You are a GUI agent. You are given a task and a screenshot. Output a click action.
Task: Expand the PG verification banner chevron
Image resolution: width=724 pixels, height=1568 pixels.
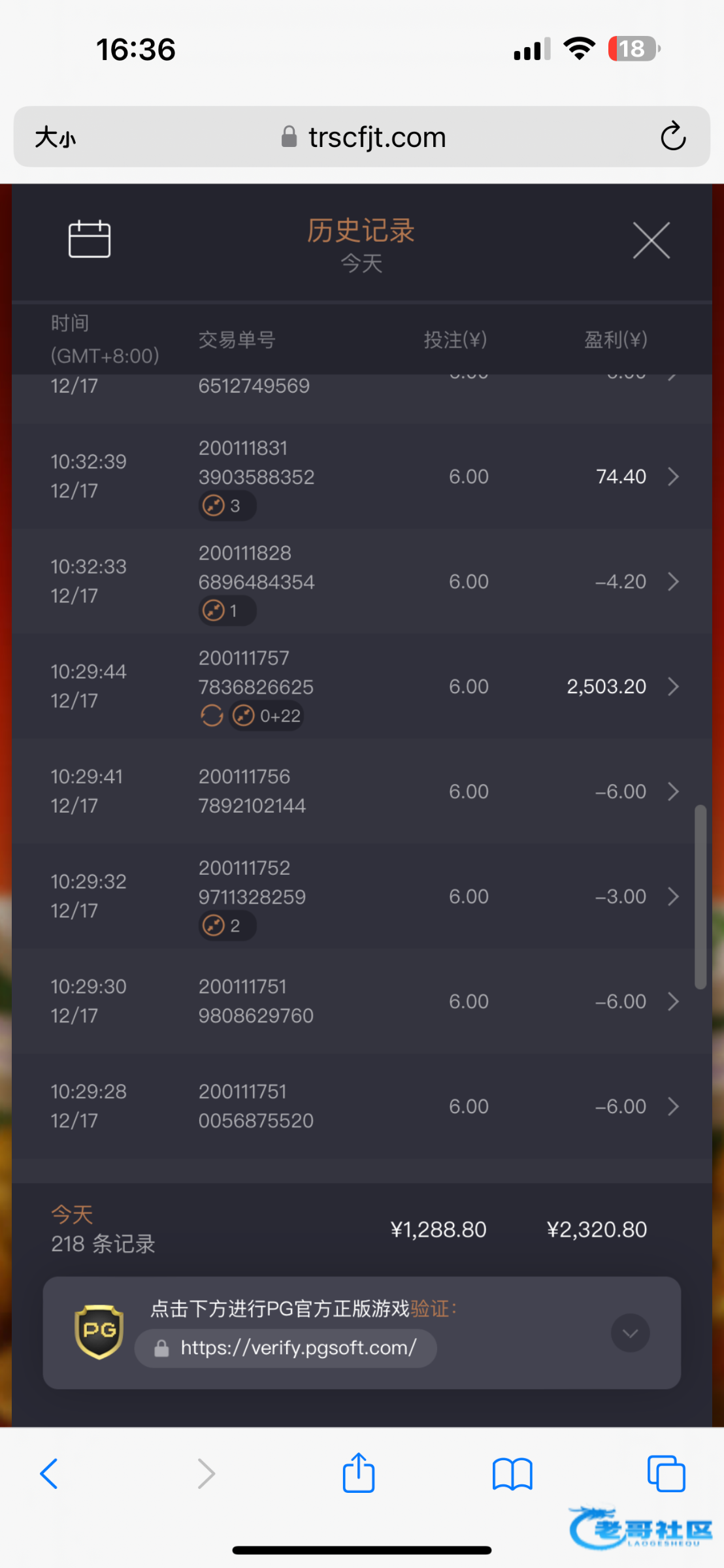630,1333
